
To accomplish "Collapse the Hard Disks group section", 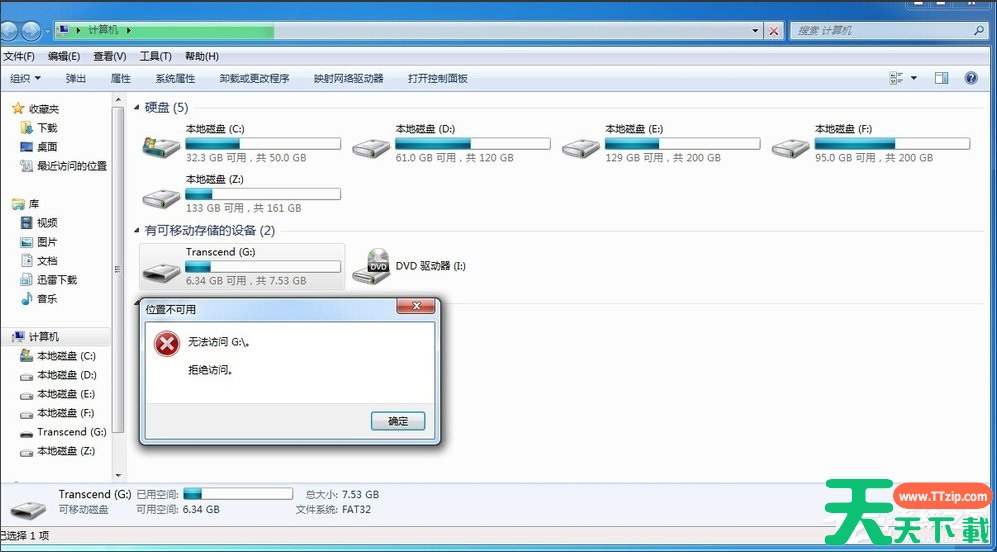I will (138, 107).
